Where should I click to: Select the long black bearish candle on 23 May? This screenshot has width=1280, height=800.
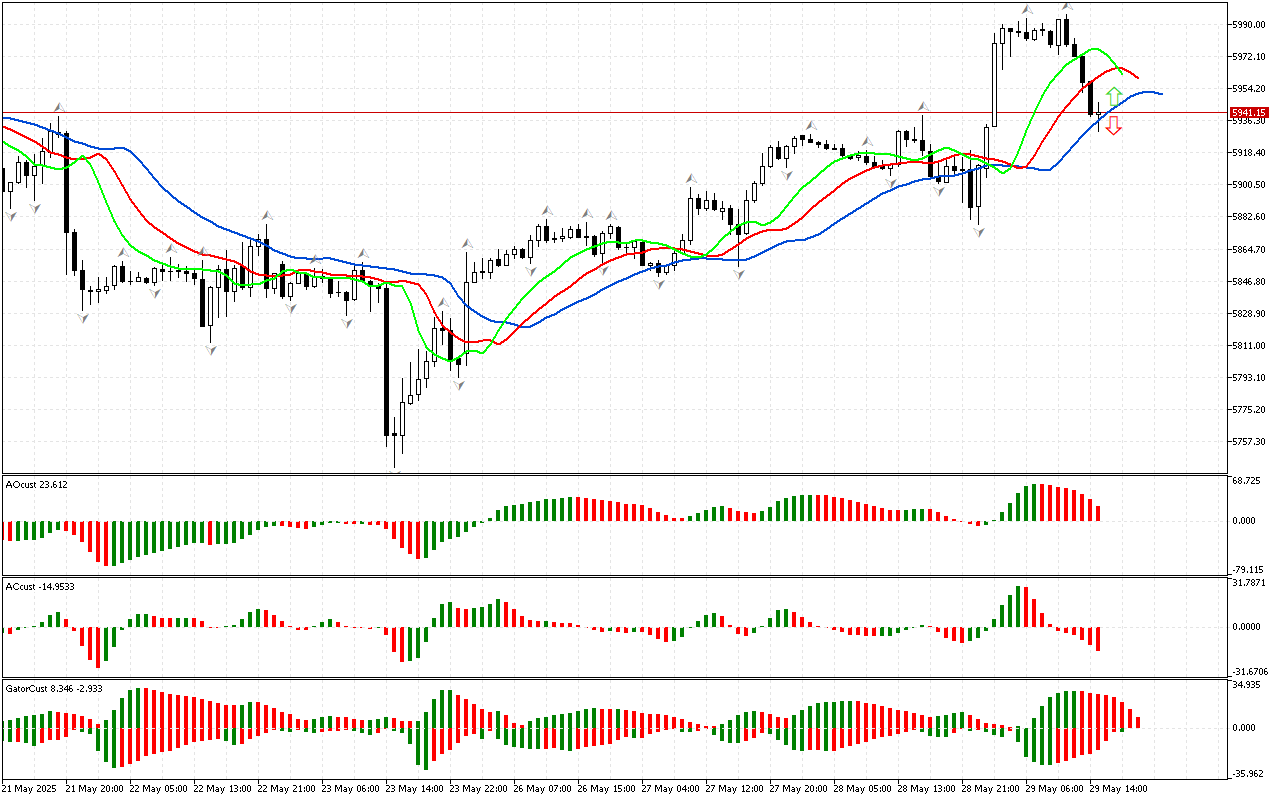(387, 360)
